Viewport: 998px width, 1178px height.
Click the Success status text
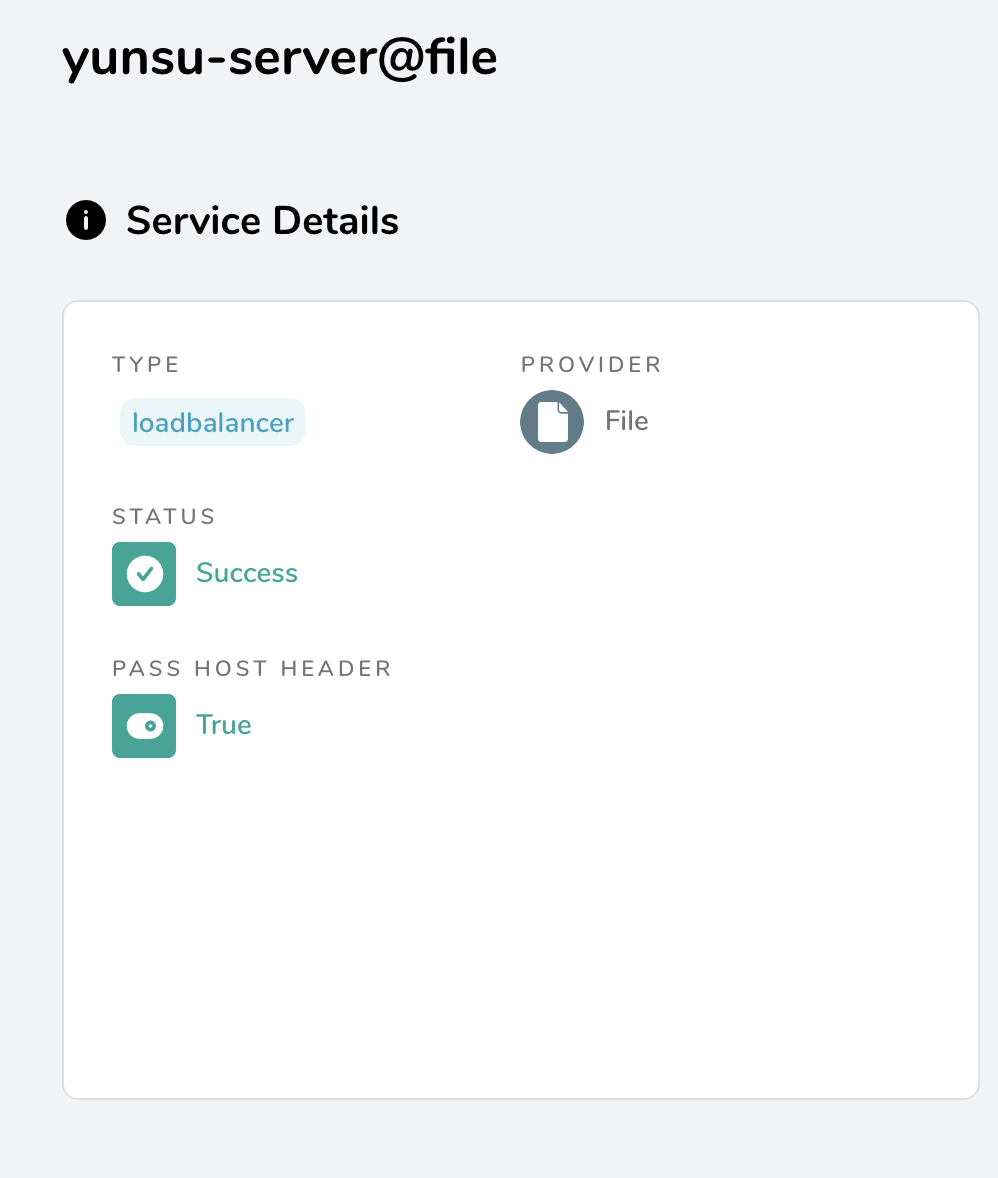pos(247,573)
